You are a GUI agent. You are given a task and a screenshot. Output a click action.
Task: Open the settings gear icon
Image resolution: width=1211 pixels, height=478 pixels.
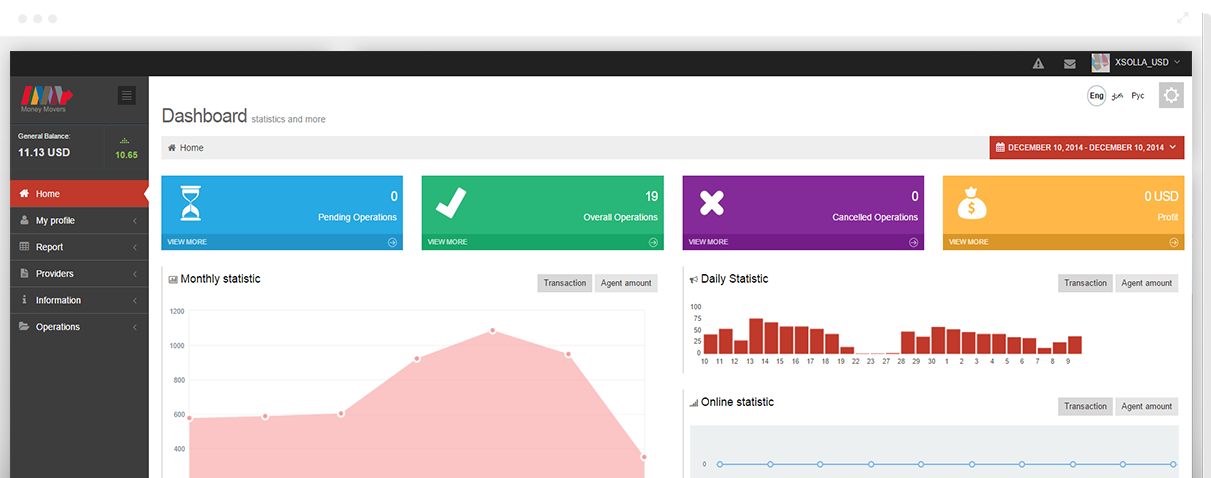(1171, 95)
